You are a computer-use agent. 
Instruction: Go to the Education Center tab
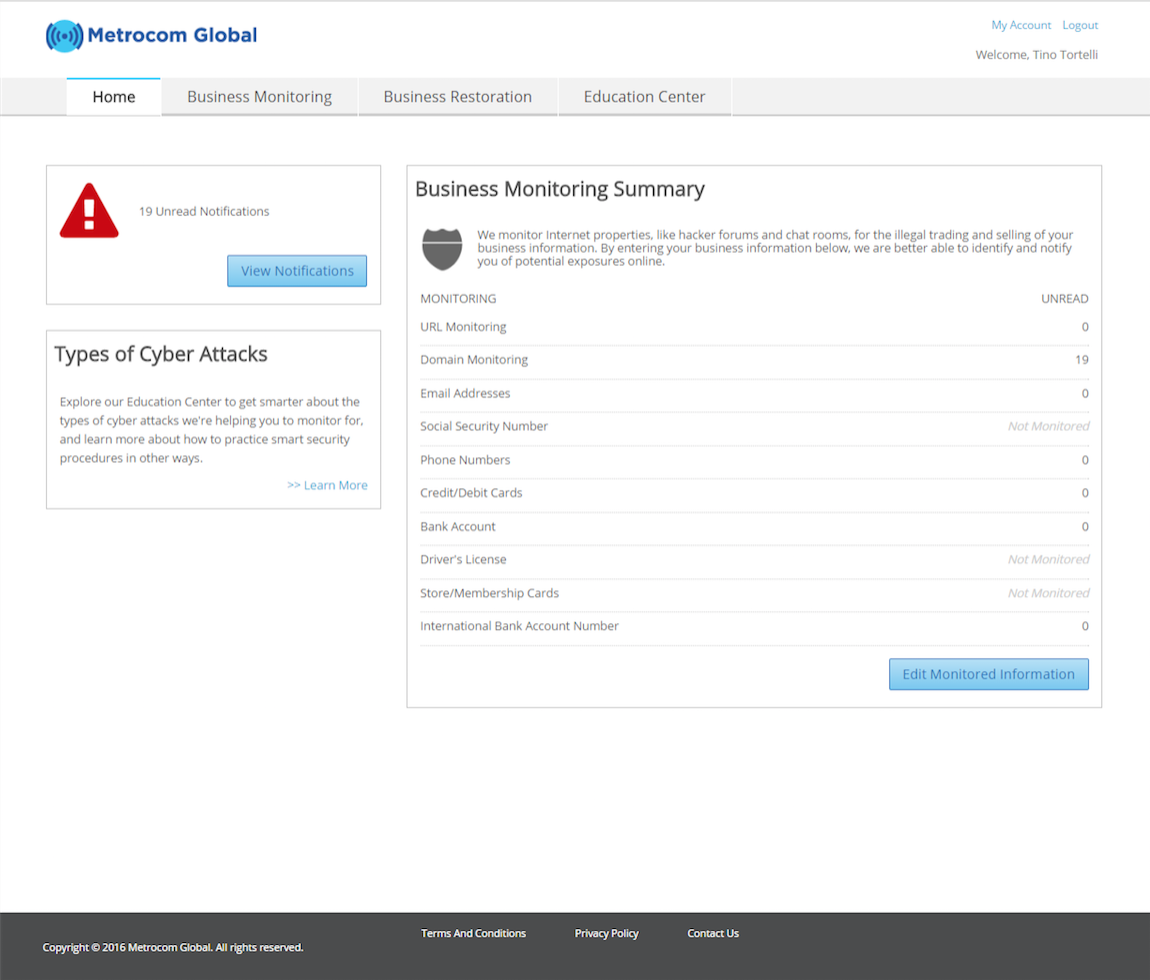(644, 97)
